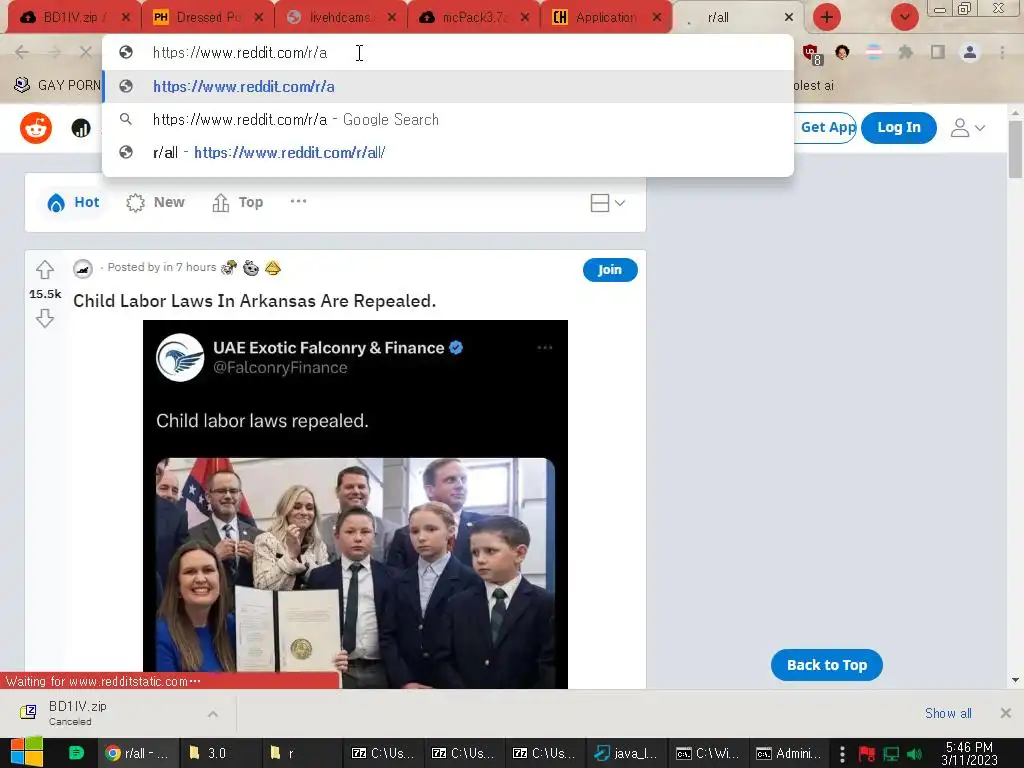This screenshot has height=768, width=1024.
Task: Select the Google Search suggestion row
Action: [448, 120]
